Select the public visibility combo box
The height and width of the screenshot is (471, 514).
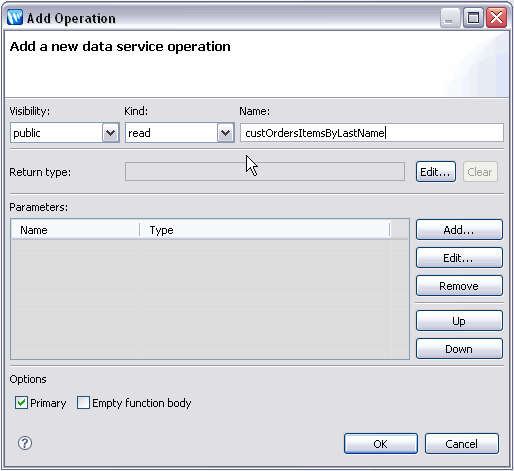click(x=65, y=133)
